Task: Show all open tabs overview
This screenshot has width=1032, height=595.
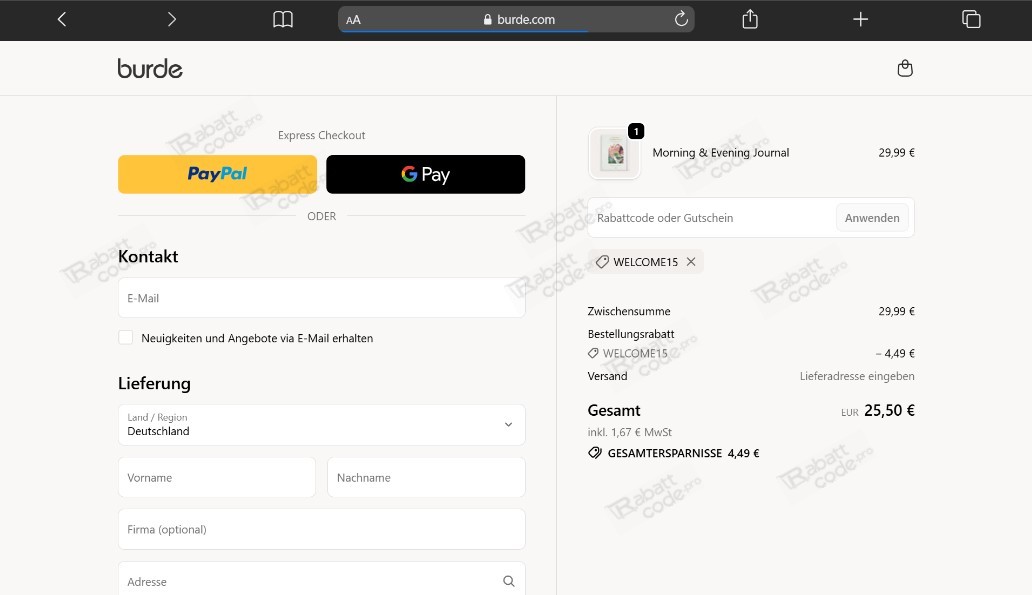Action: (971, 19)
